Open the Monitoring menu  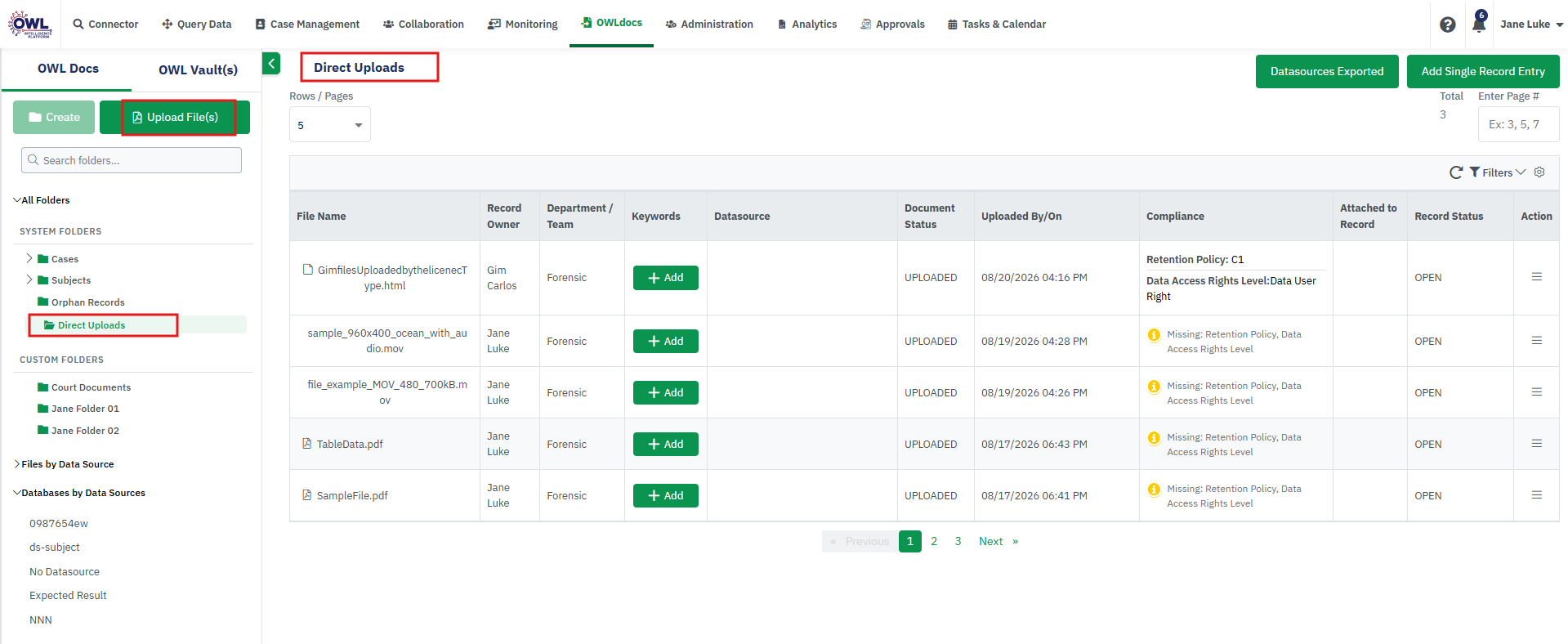pyautogui.click(x=523, y=25)
